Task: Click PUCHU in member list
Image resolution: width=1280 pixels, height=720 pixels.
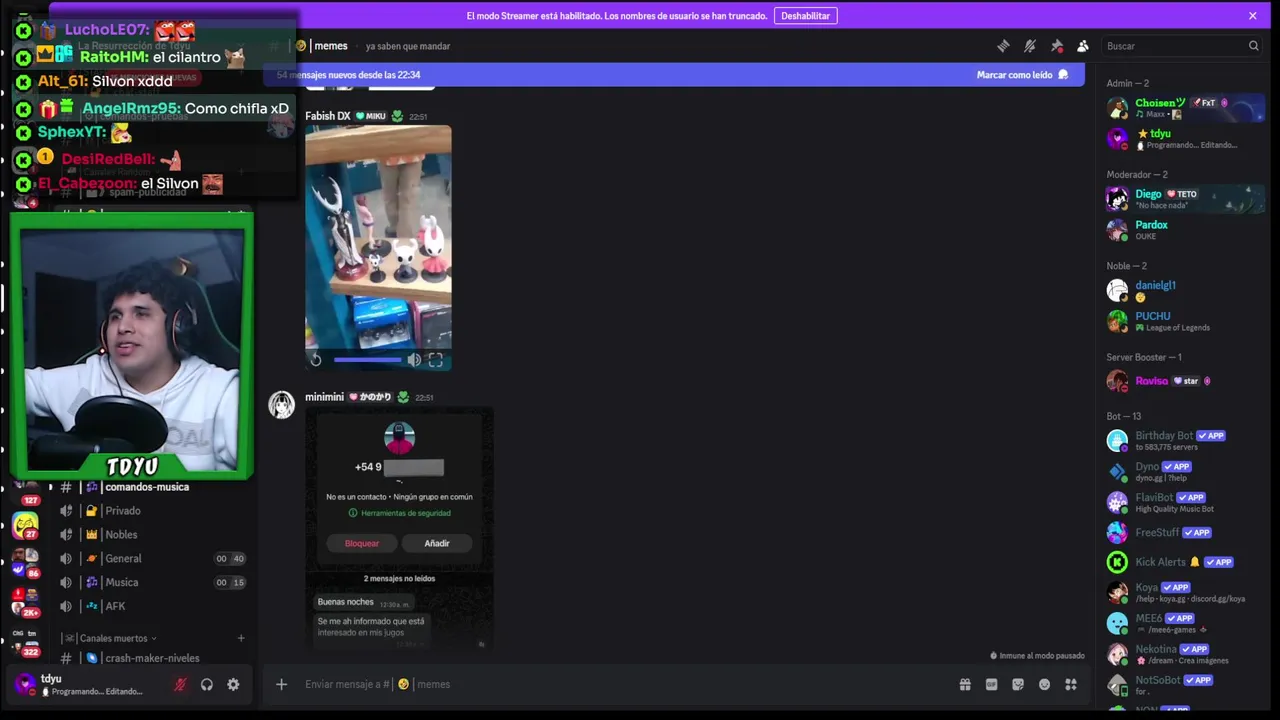Action: [1185, 321]
